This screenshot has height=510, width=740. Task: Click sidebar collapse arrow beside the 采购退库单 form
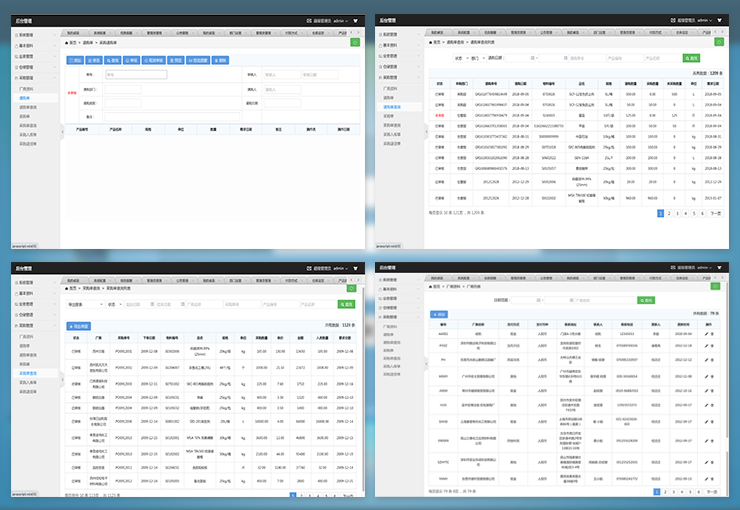coord(63,128)
